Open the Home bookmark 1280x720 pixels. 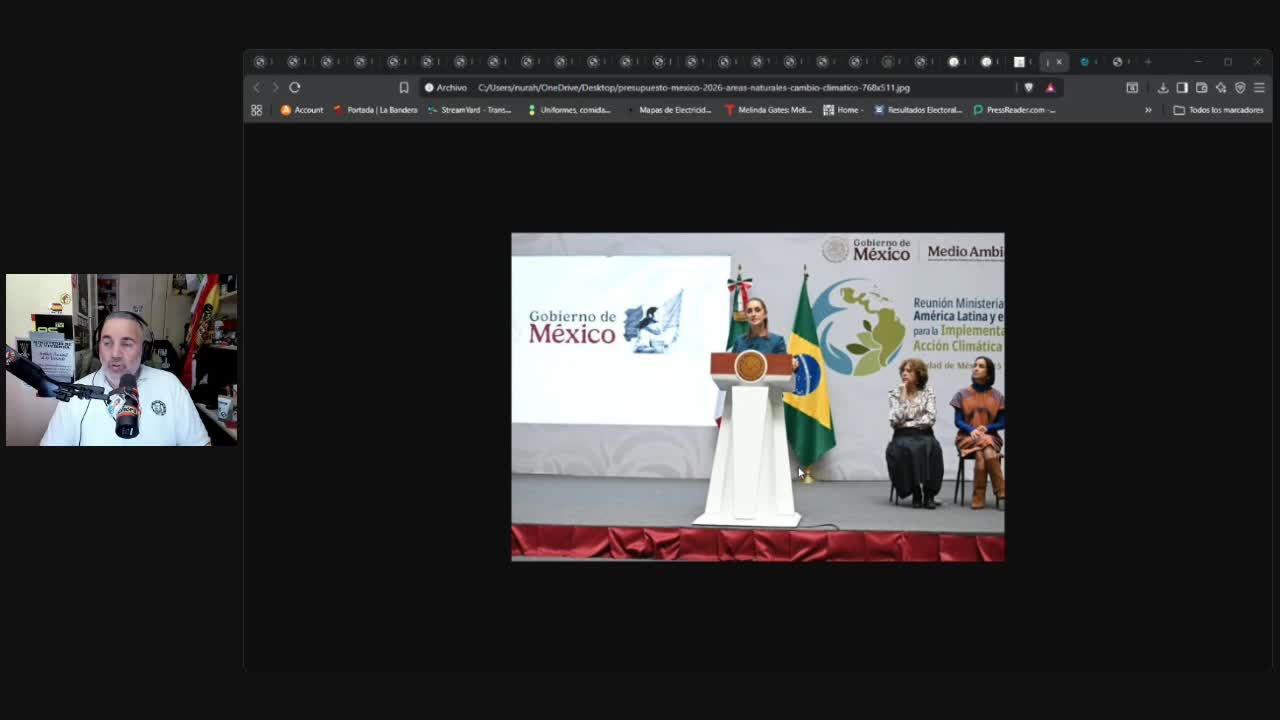(x=842, y=110)
